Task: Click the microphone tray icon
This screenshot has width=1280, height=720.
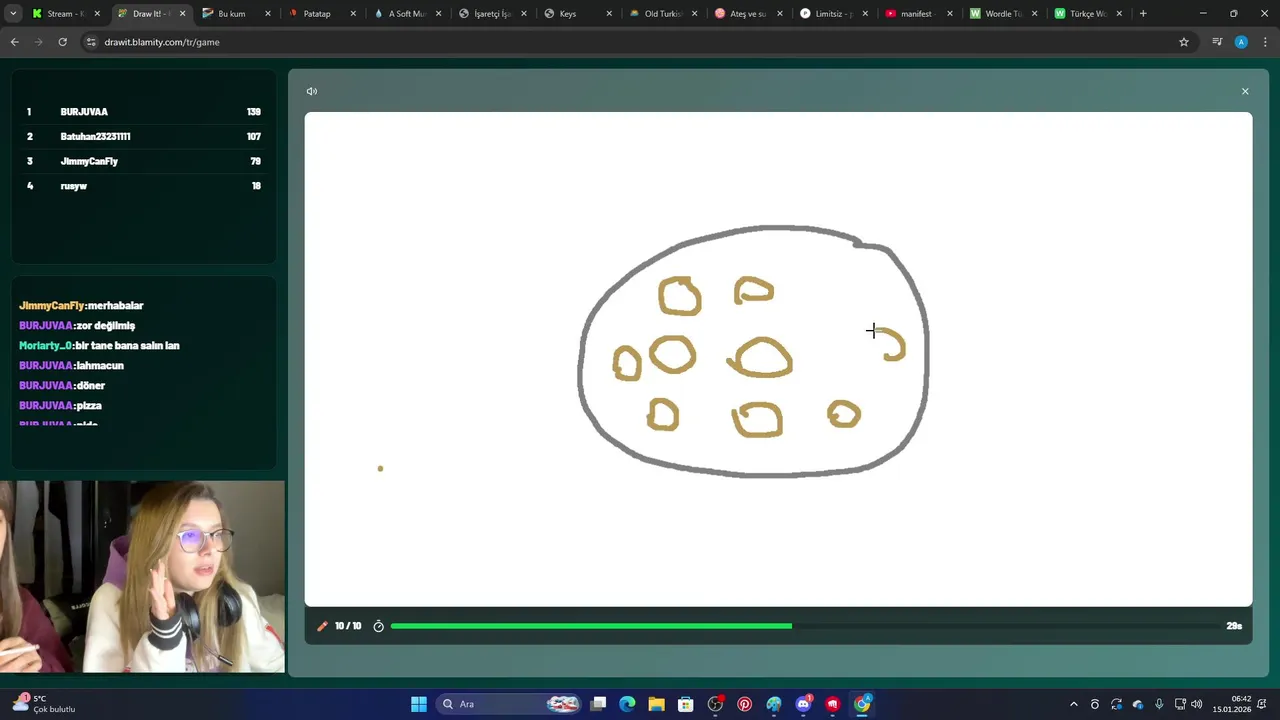Action: coord(1159,704)
